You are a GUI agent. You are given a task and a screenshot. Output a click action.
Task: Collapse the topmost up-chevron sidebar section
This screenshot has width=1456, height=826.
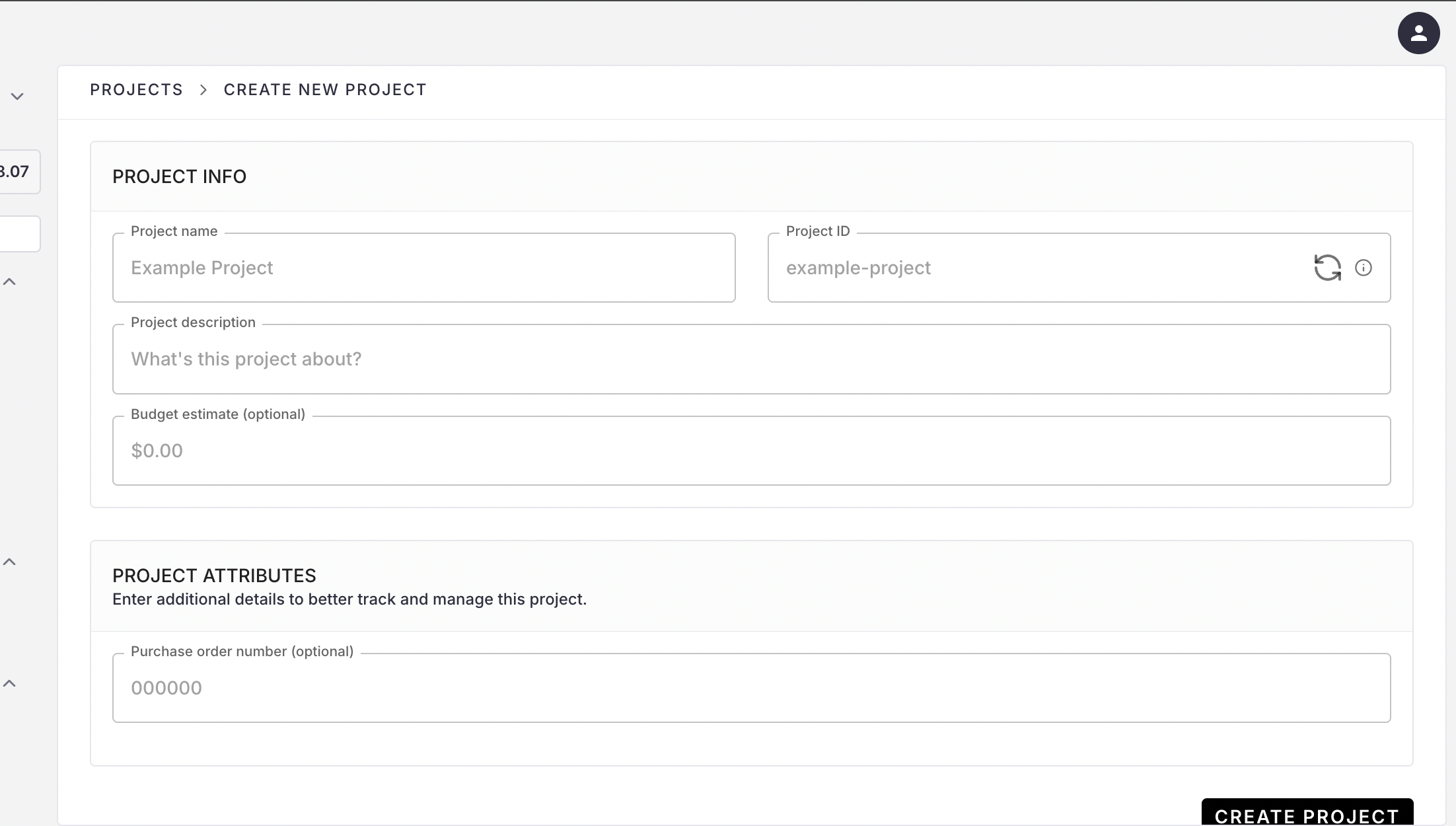(x=10, y=282)
